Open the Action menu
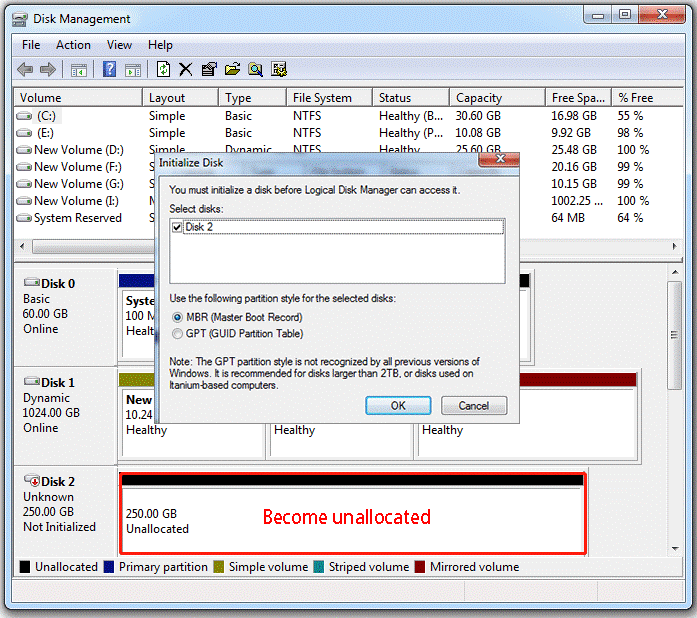Screen dimensions: 697x618 tap(73, 45)
